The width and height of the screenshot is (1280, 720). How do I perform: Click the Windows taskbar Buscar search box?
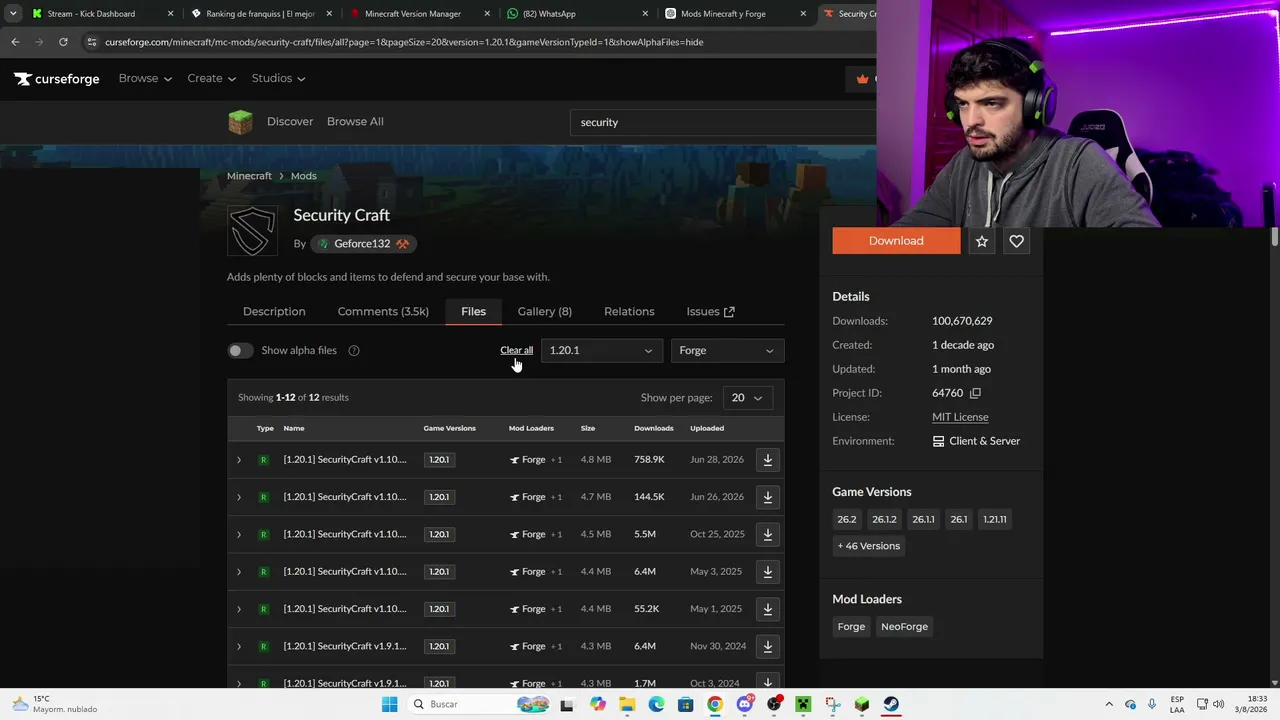point(478,704)
